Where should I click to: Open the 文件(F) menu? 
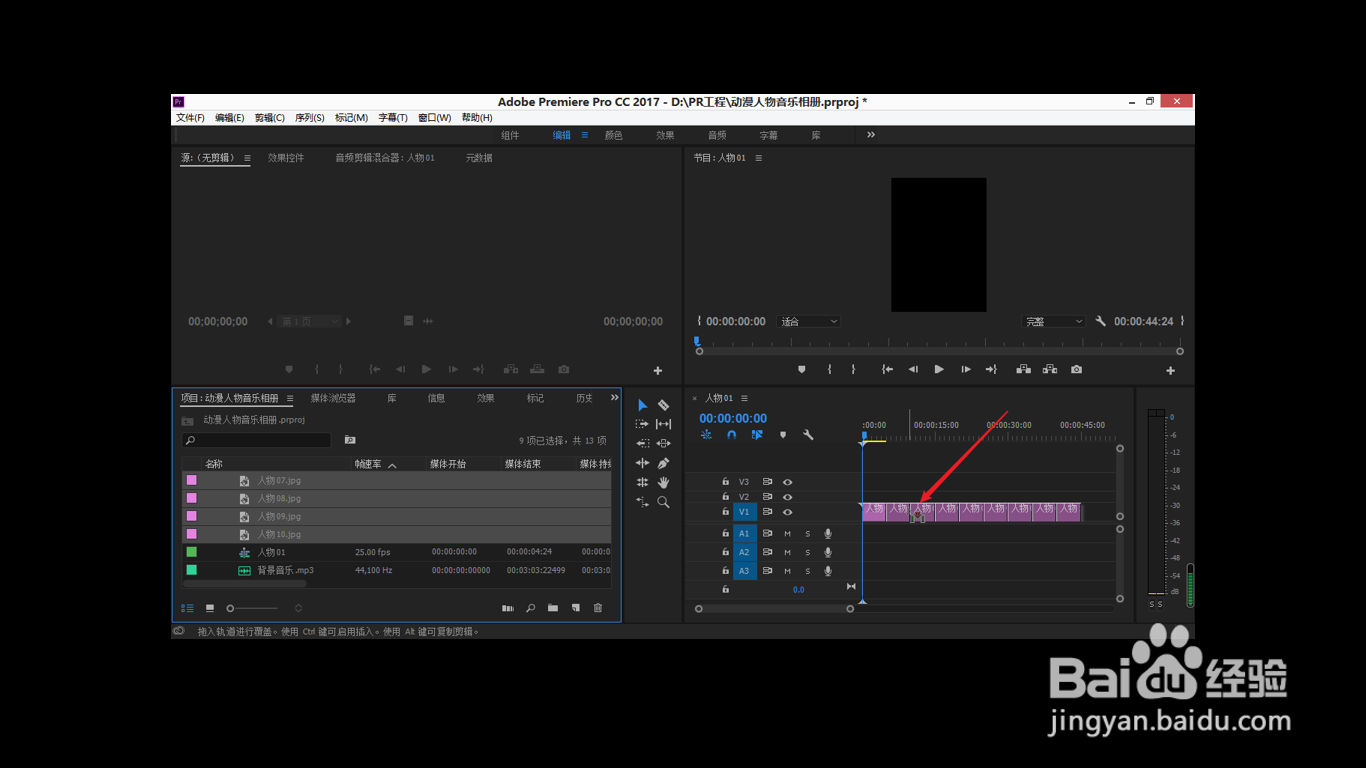[190, 118]
